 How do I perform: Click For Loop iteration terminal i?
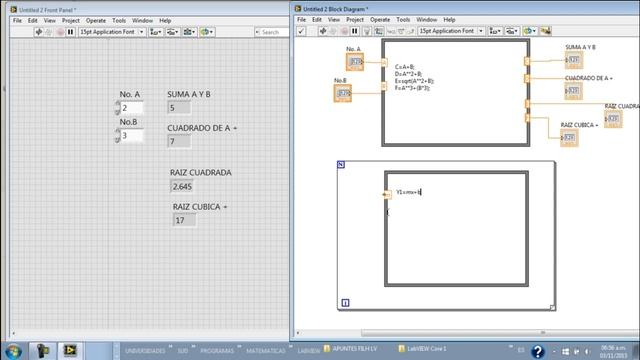(x=345, y=303)
